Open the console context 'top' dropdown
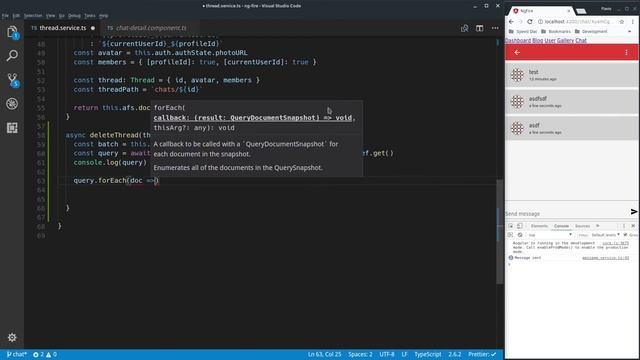Screen dimensions: 640x360 (550, 235)
